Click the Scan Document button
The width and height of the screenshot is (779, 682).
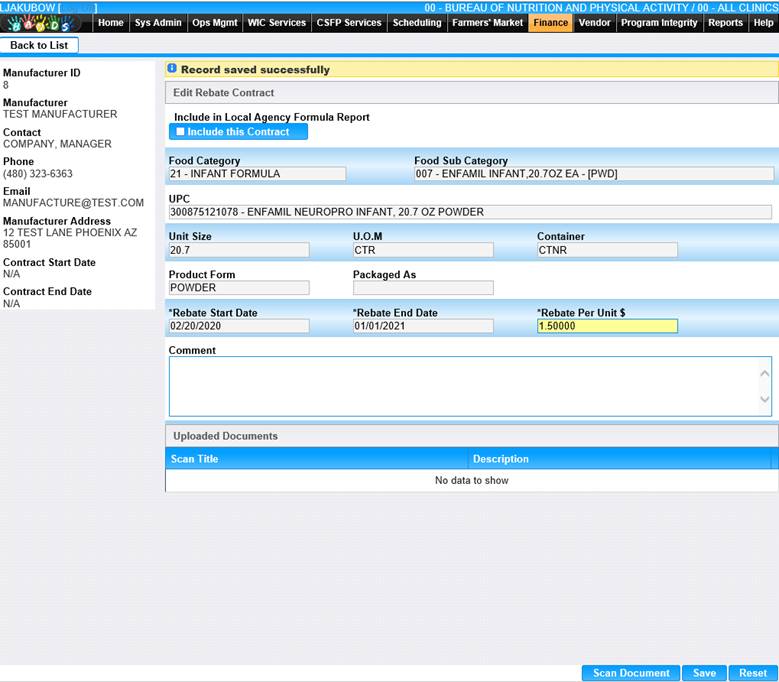631,673
